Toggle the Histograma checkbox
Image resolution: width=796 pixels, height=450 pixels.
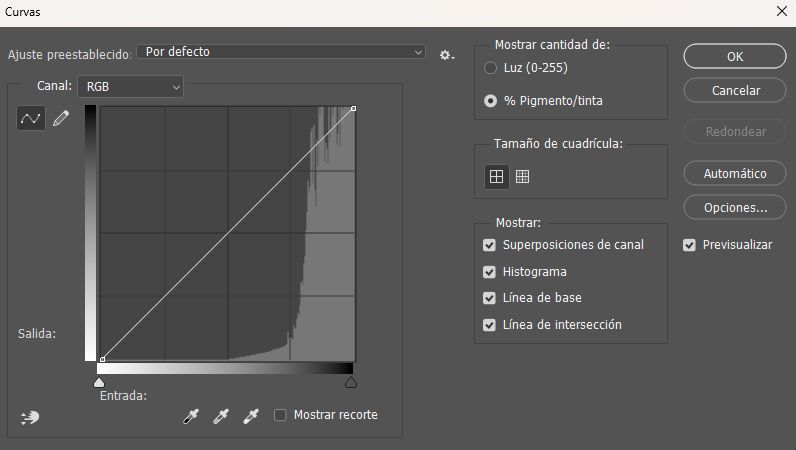(x=489, y=272)
